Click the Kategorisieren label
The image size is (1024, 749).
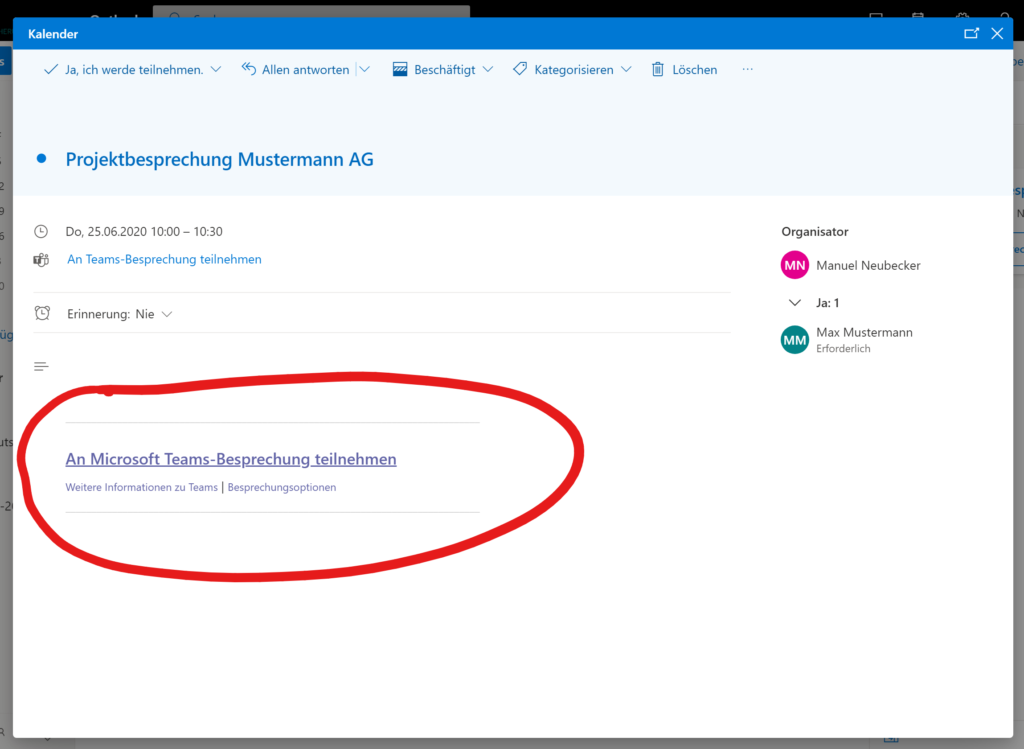(x=574, y=70)
